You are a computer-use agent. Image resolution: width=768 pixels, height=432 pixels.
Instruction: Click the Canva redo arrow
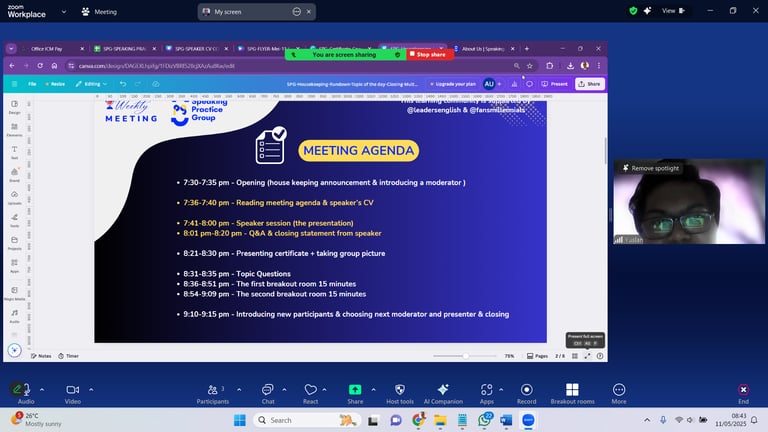pos(138,84)
